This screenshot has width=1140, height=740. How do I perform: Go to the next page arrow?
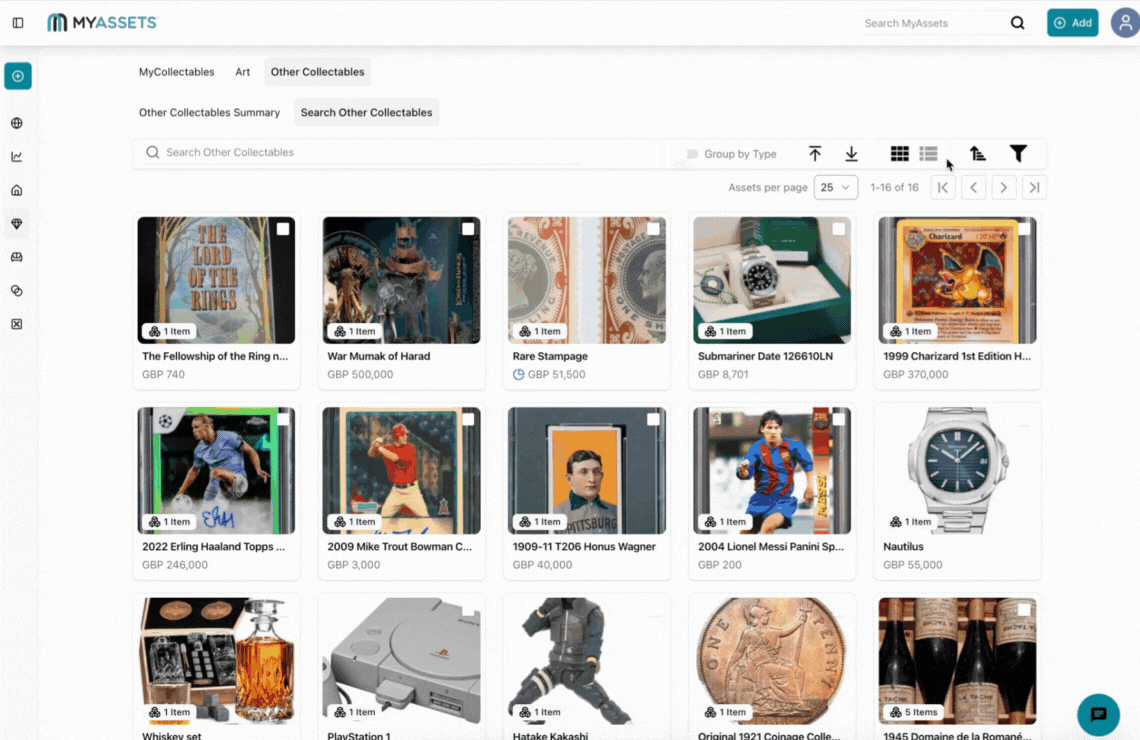coord(1004,187)
